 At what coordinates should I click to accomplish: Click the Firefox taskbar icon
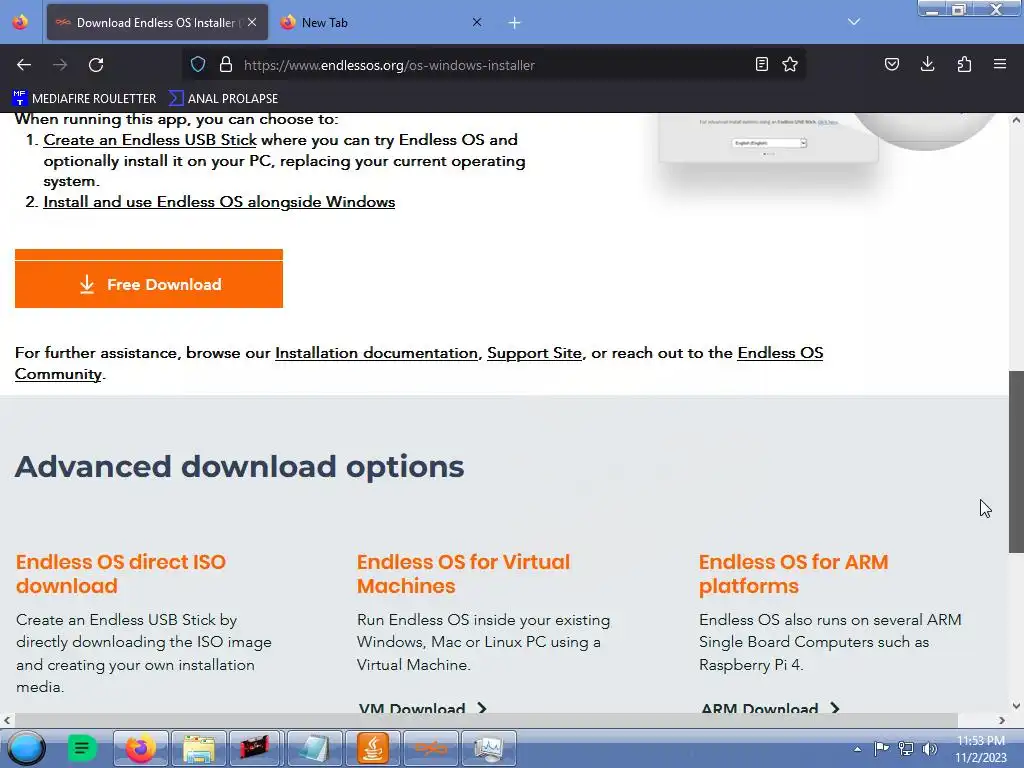(140, 748)
